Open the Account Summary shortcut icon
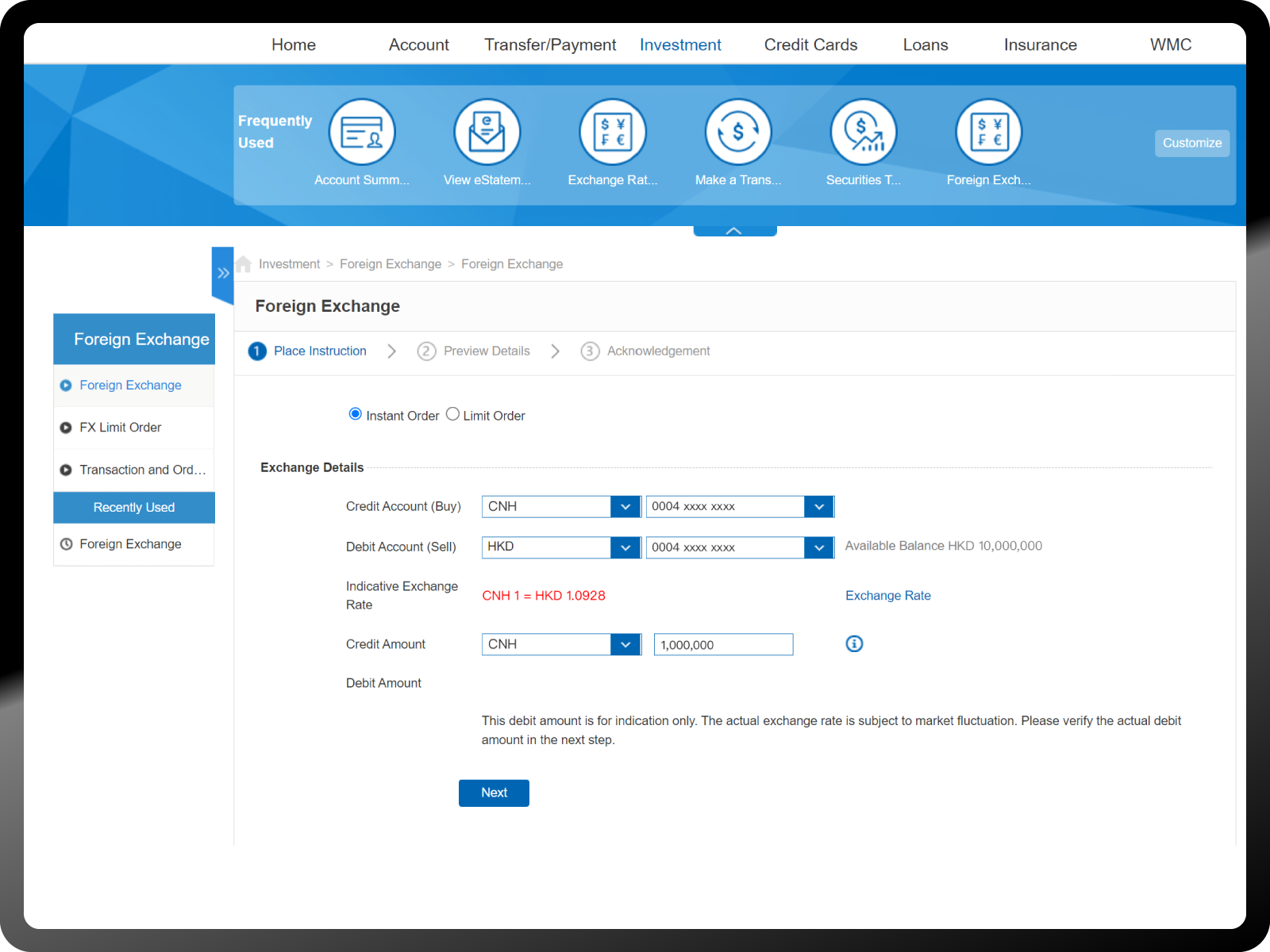The width and height of the screenshot is (1270, 952). click(362, 132)
